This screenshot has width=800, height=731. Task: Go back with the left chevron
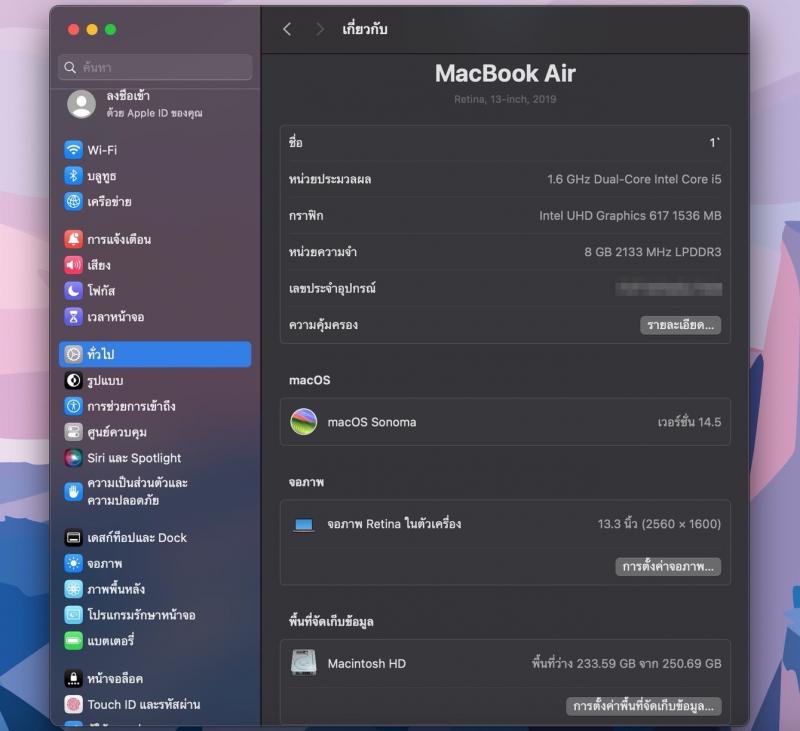coord(287,29)
